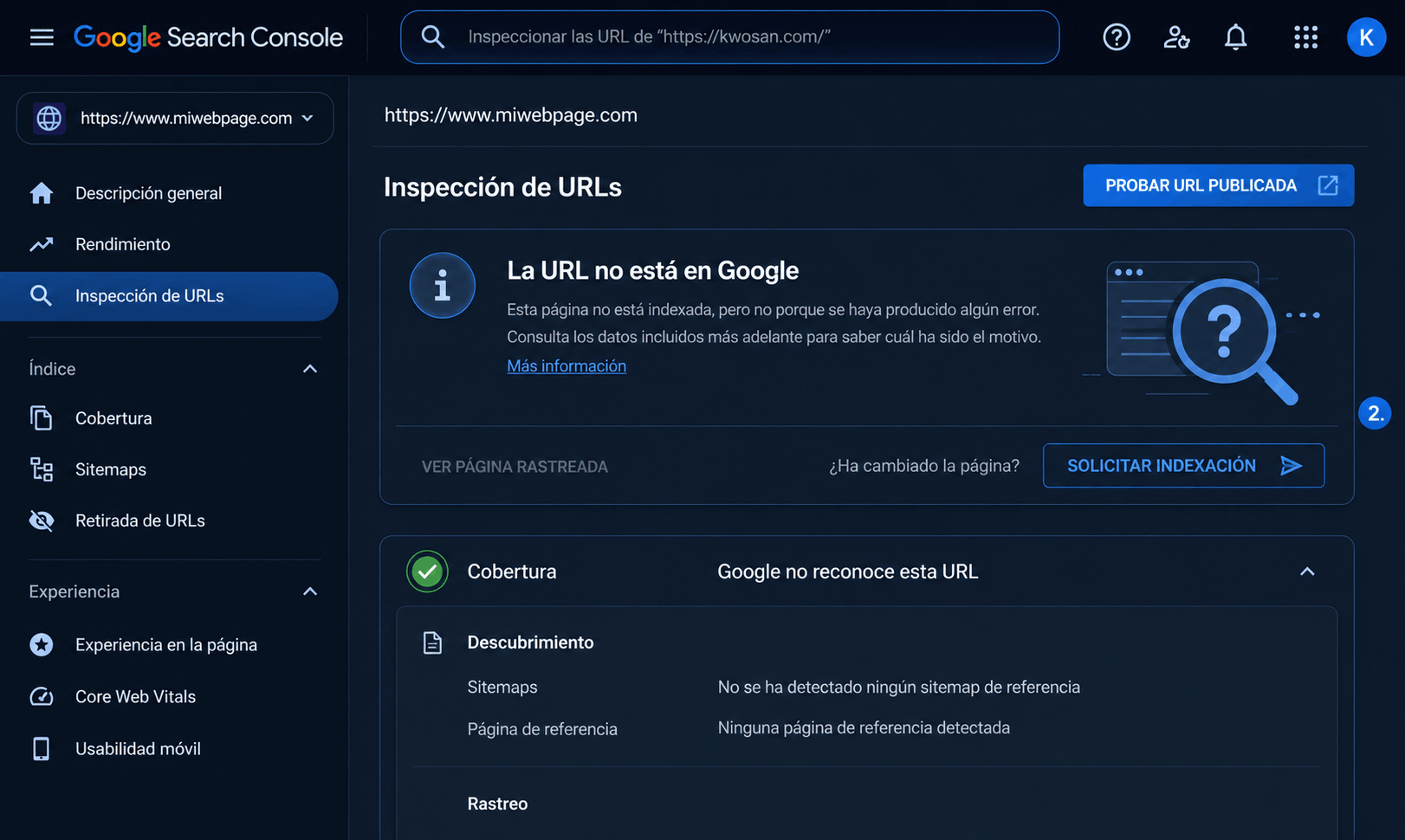Click the magnifier icon beside Inspección de URLs

[x=41, y=296]
